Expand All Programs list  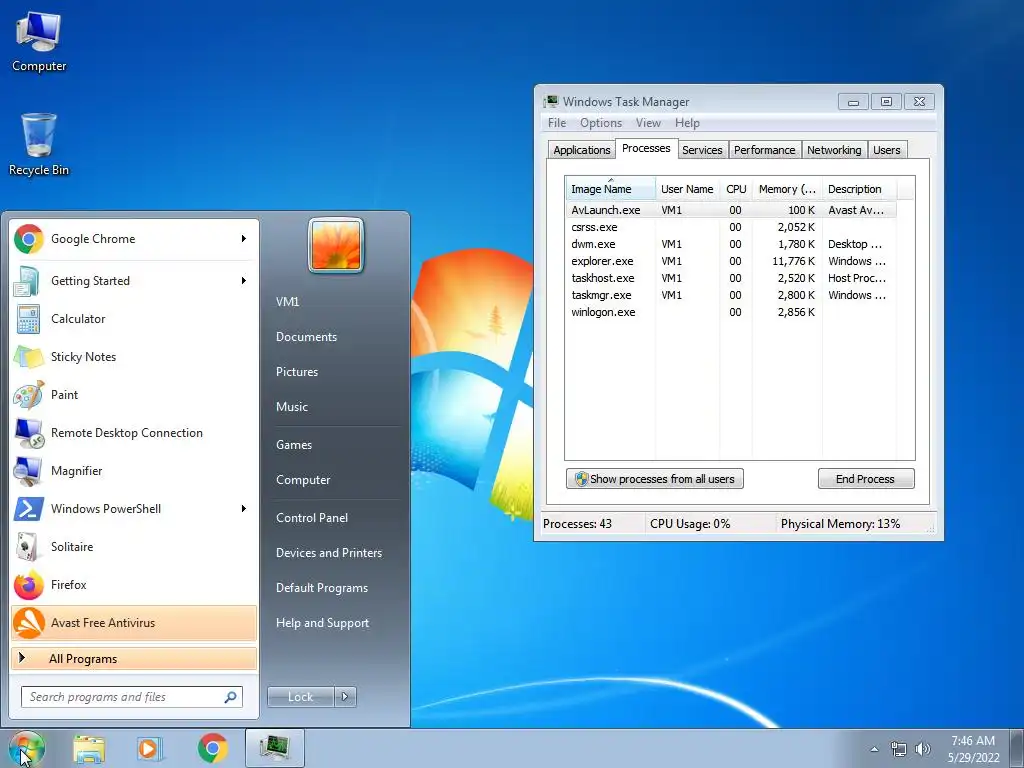tap(134, 658)
